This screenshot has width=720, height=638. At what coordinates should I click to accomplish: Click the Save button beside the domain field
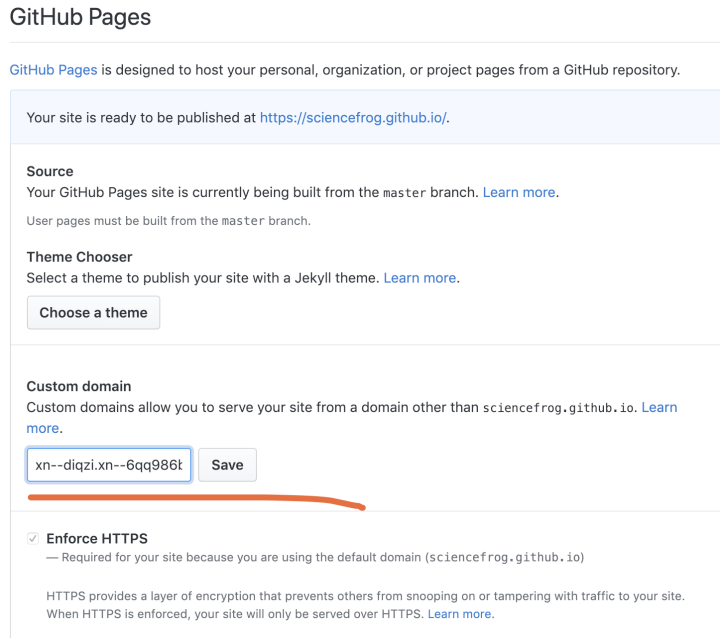click(227, 465)
